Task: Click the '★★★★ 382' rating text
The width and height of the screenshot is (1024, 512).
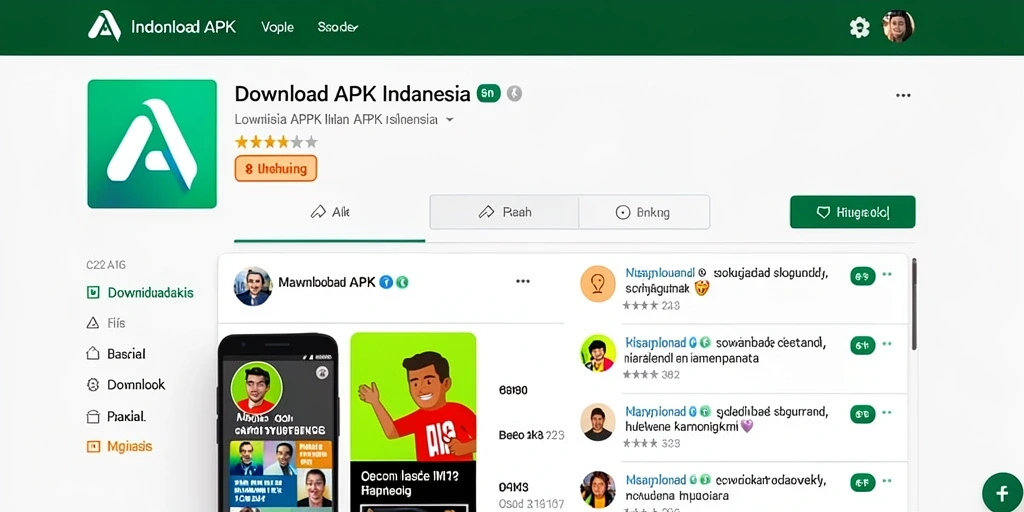Action: click(651, 375)
